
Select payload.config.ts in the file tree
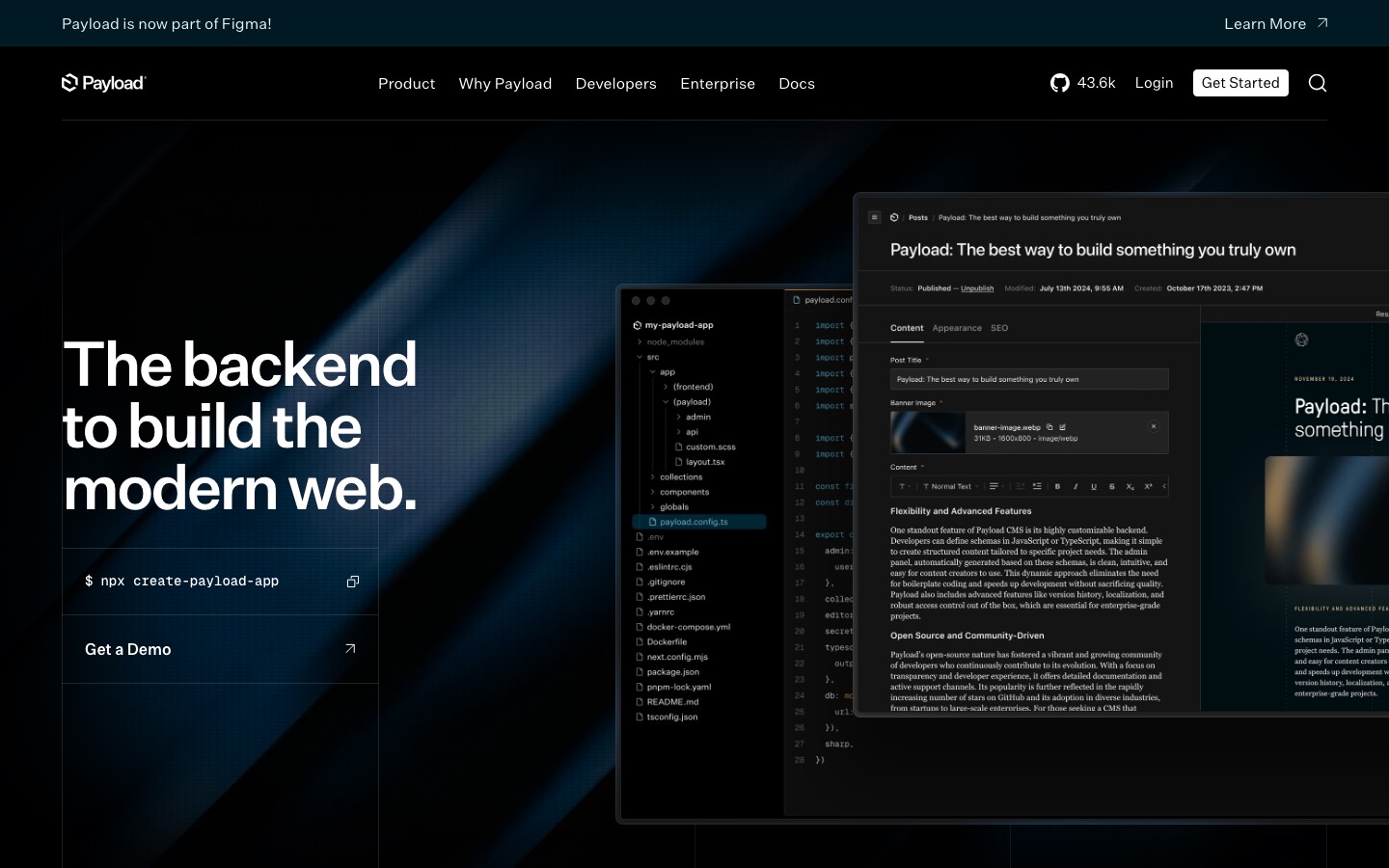[699, 522]
